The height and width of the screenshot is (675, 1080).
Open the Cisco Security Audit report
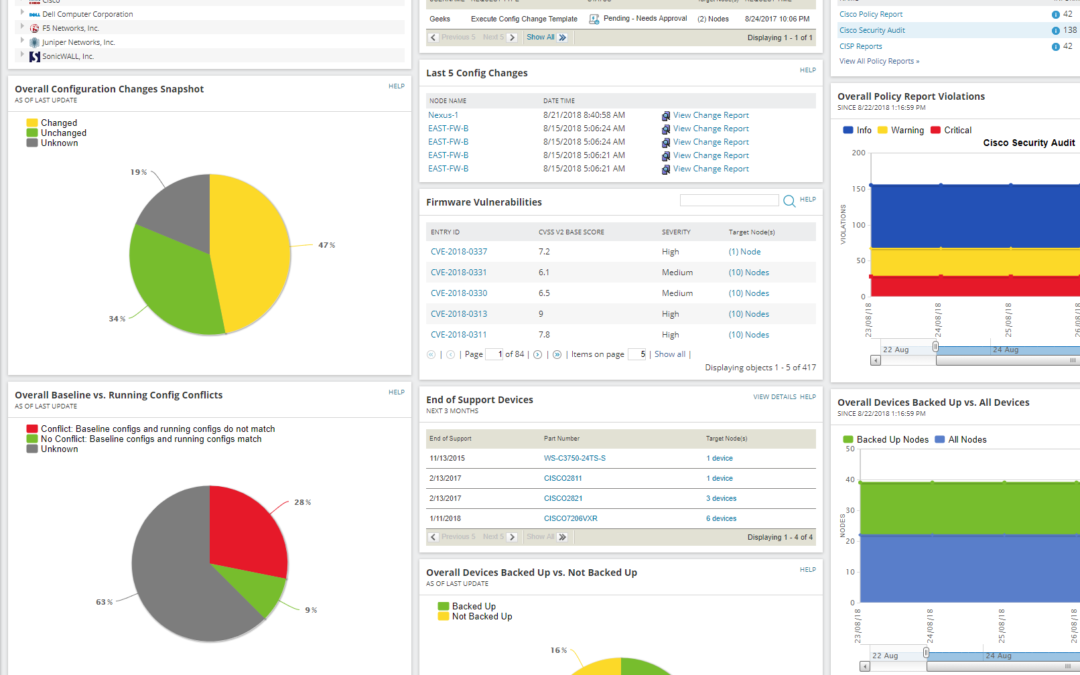point(872,30)
